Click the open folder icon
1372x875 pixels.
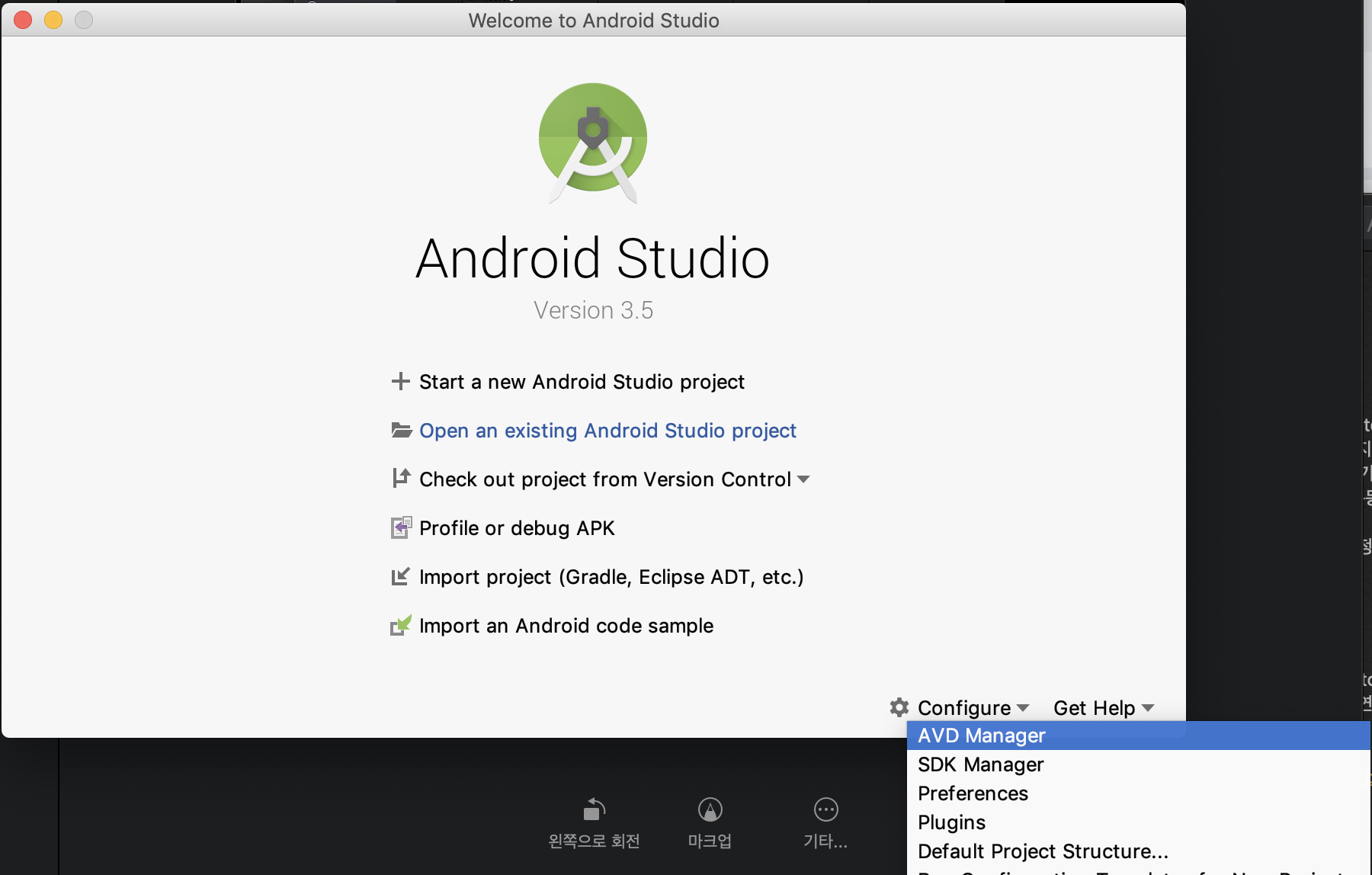[x=402, y=431]
